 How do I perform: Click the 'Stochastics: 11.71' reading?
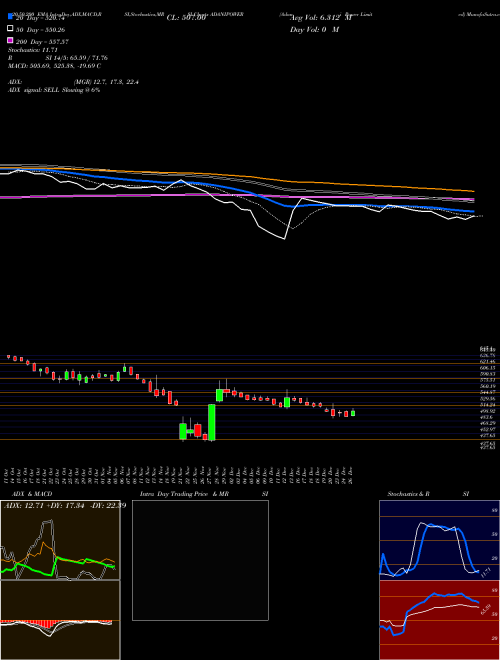click(32, 50)
